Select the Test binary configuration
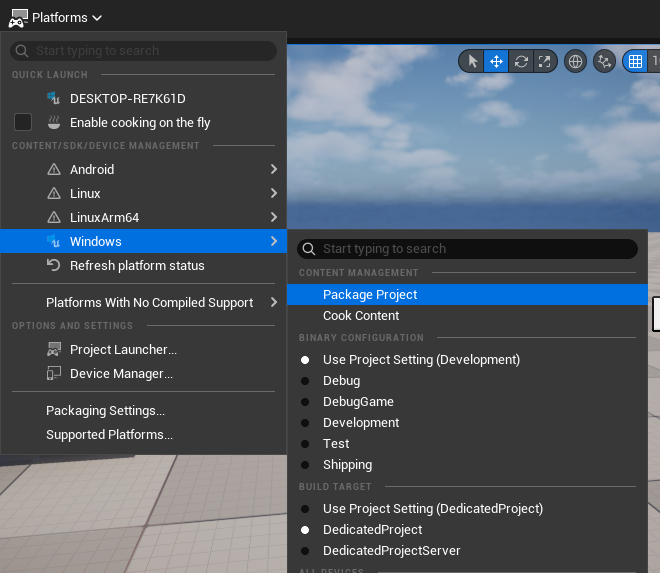The image size is (660, 573). click(x=467, y=444)
